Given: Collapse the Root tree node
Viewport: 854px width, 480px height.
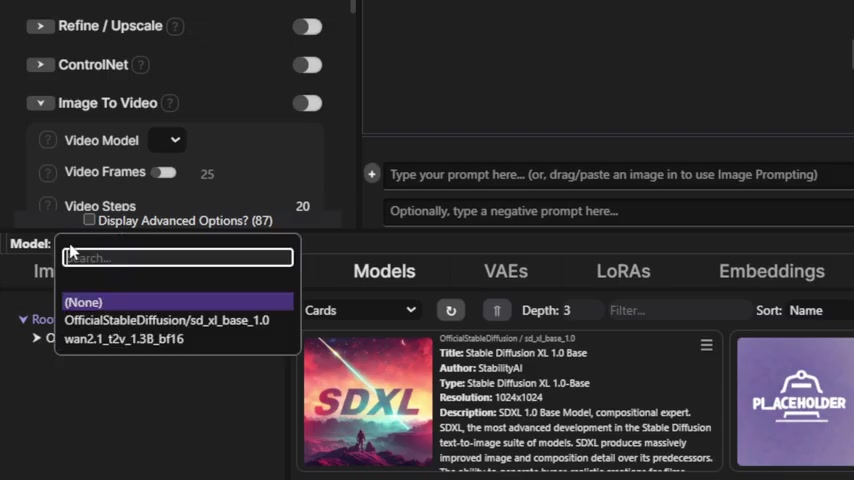Looking at the screenshot, I should point(23,319).
